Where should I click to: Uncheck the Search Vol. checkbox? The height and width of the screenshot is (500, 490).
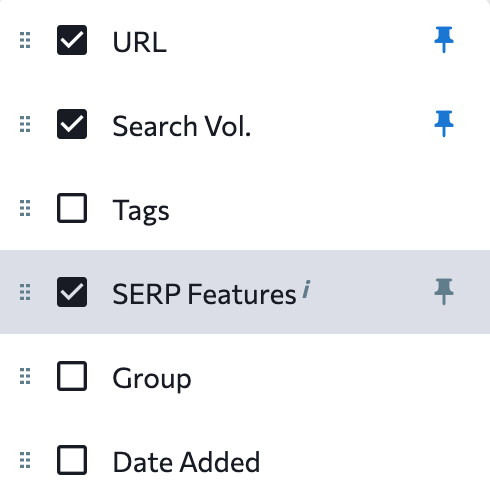click(x=72, y=124)
